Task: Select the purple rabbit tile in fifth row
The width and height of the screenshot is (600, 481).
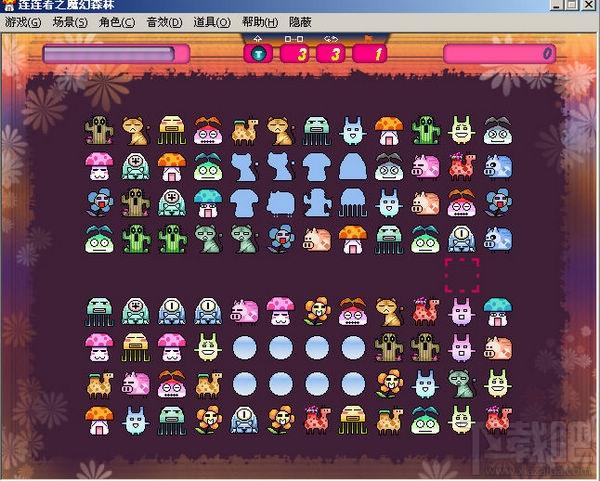Action: tap(461, 311)
